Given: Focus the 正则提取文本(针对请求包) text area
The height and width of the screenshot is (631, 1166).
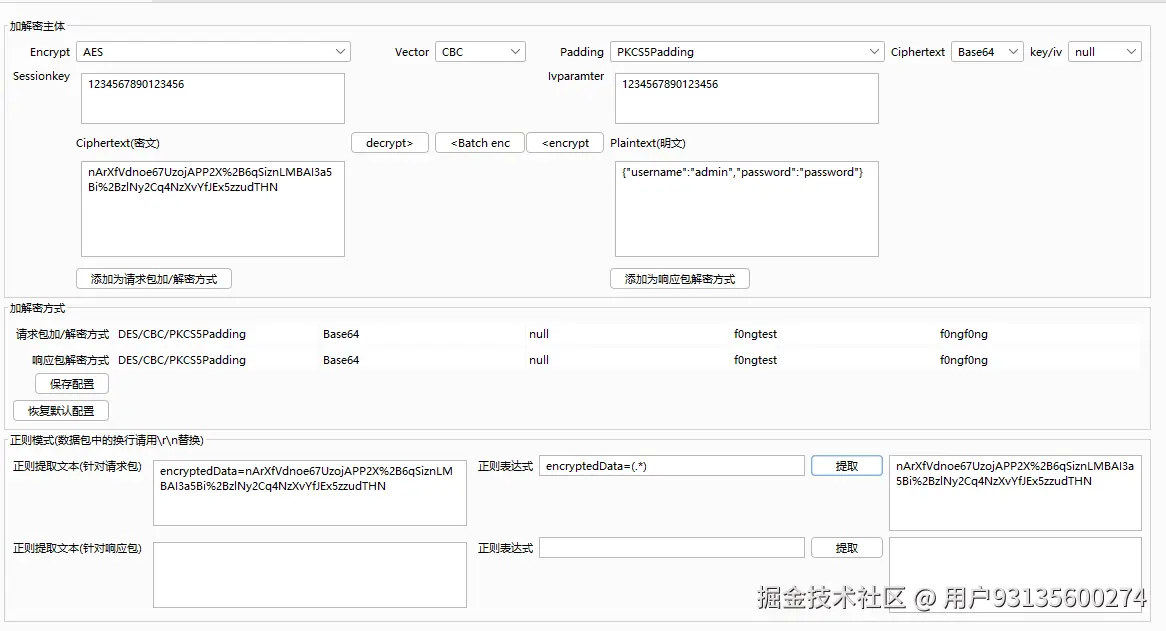Looking at the screenshot, I should (310, 493).
